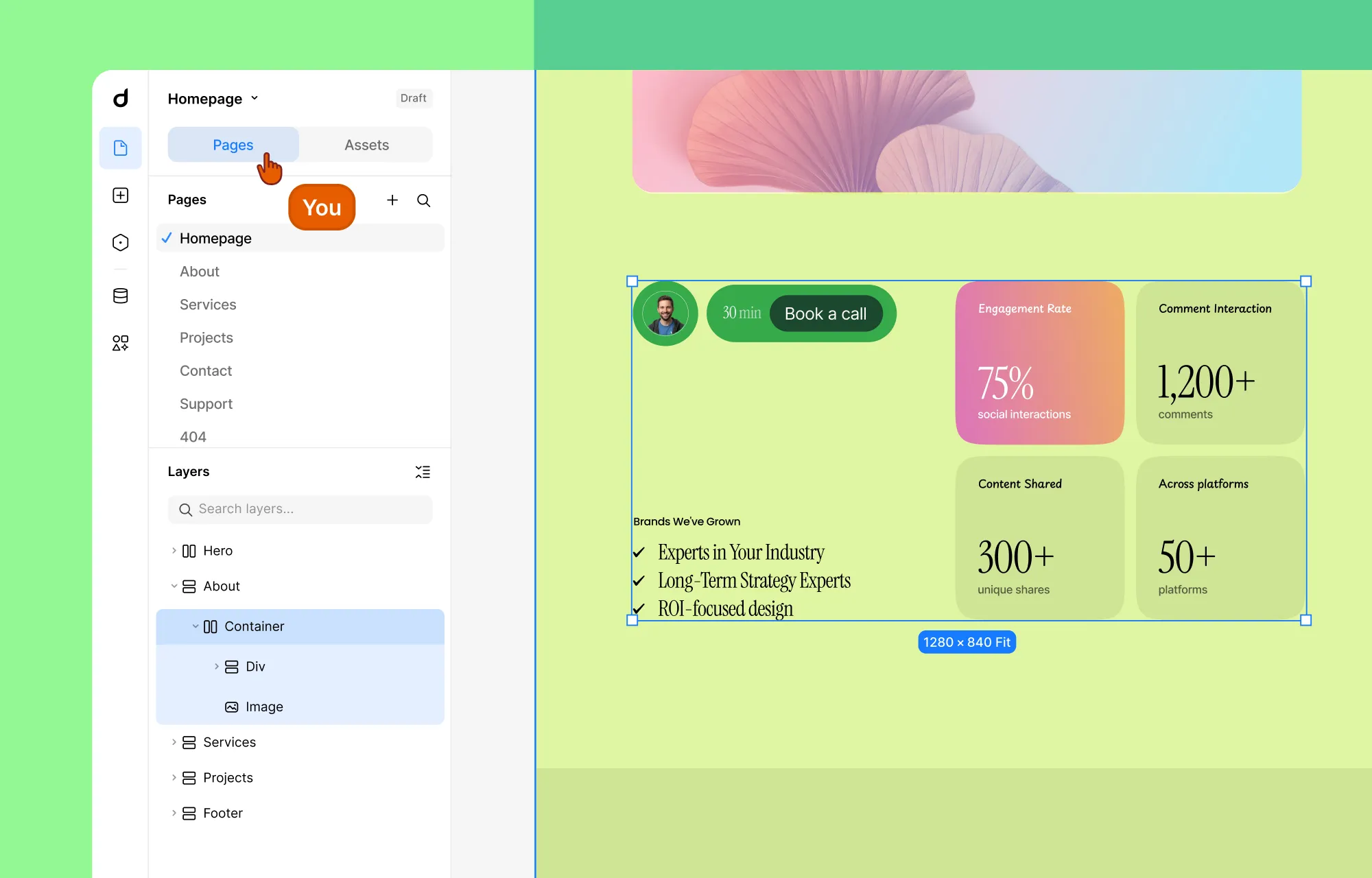Open the Homepage page name dropdown
The height and width of the screenshot is (878, 1372).
[x=254, y=98]
